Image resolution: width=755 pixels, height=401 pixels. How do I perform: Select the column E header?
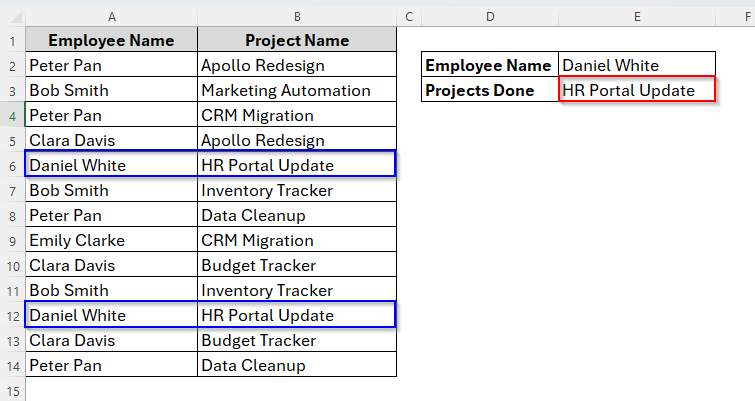coord(637,17)
